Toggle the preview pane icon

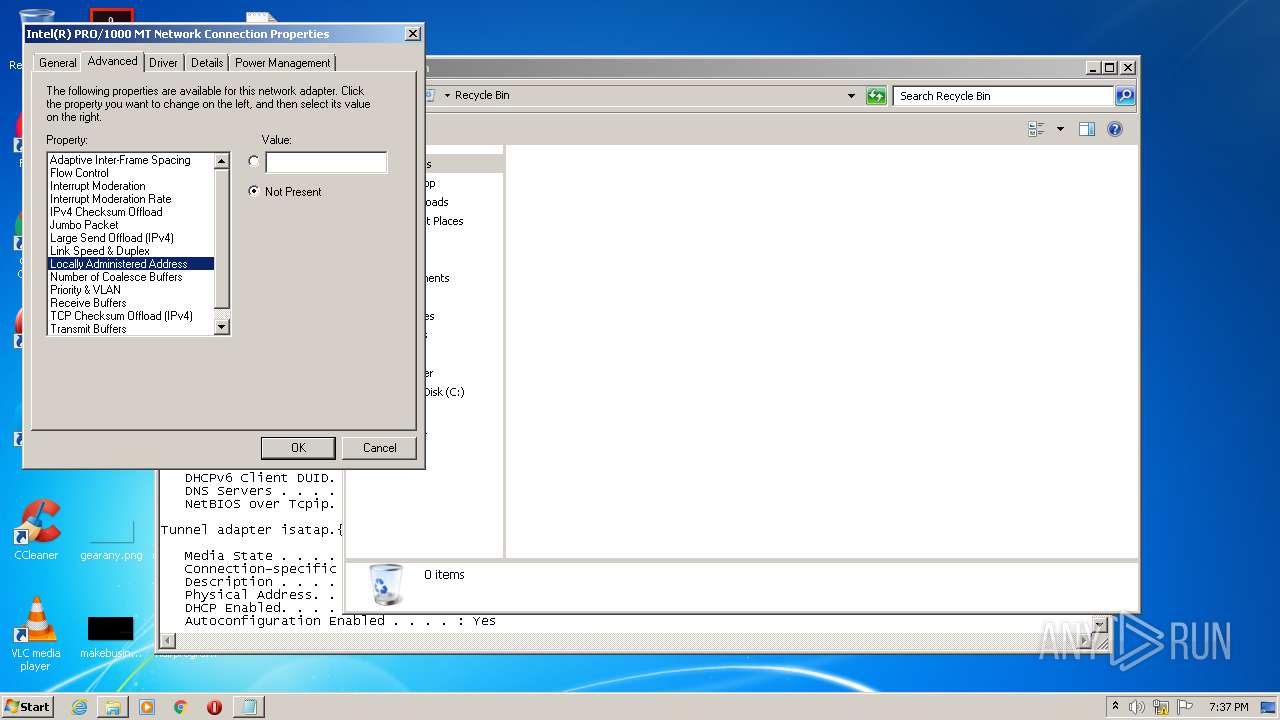pyautogui.click(x=1087, y=129)
